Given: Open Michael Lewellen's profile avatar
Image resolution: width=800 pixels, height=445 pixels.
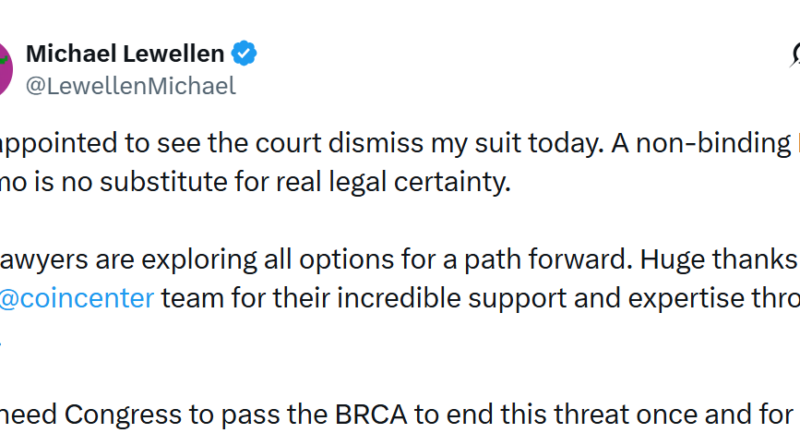Looking at the screenshot, I should (5, 68).
